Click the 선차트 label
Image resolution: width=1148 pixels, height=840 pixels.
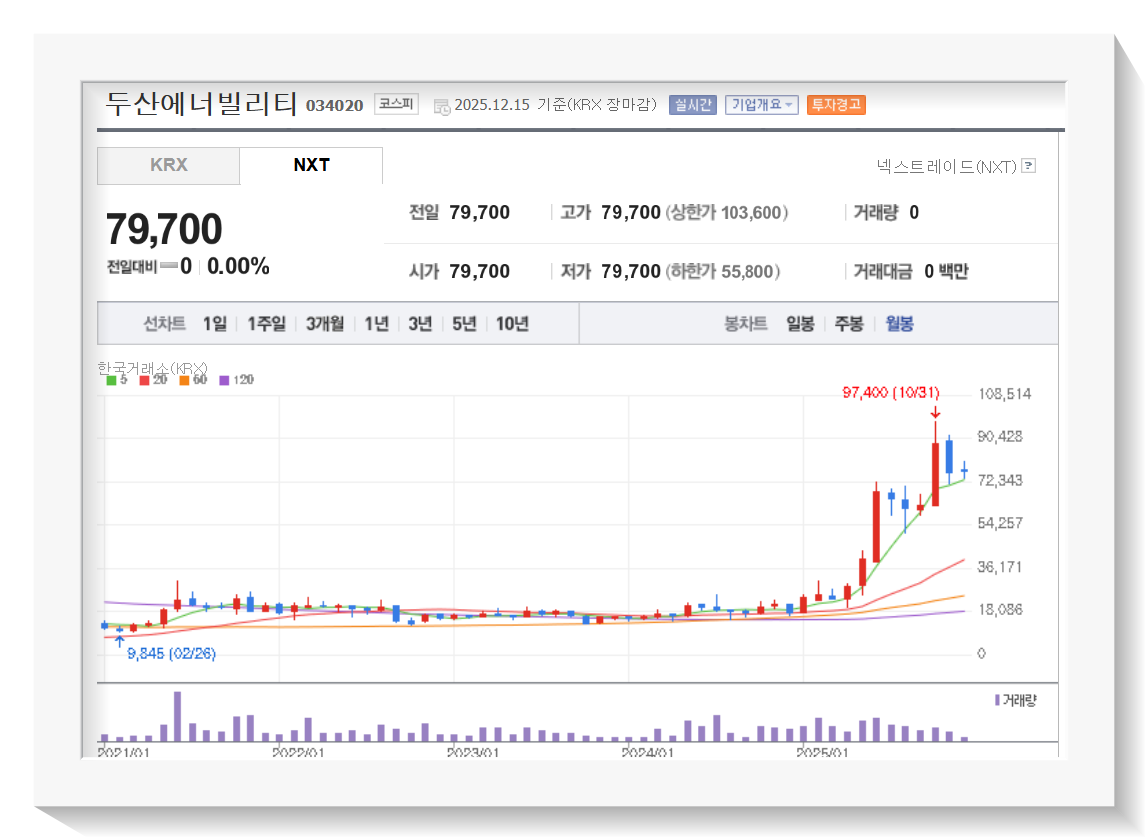(164, 324)
